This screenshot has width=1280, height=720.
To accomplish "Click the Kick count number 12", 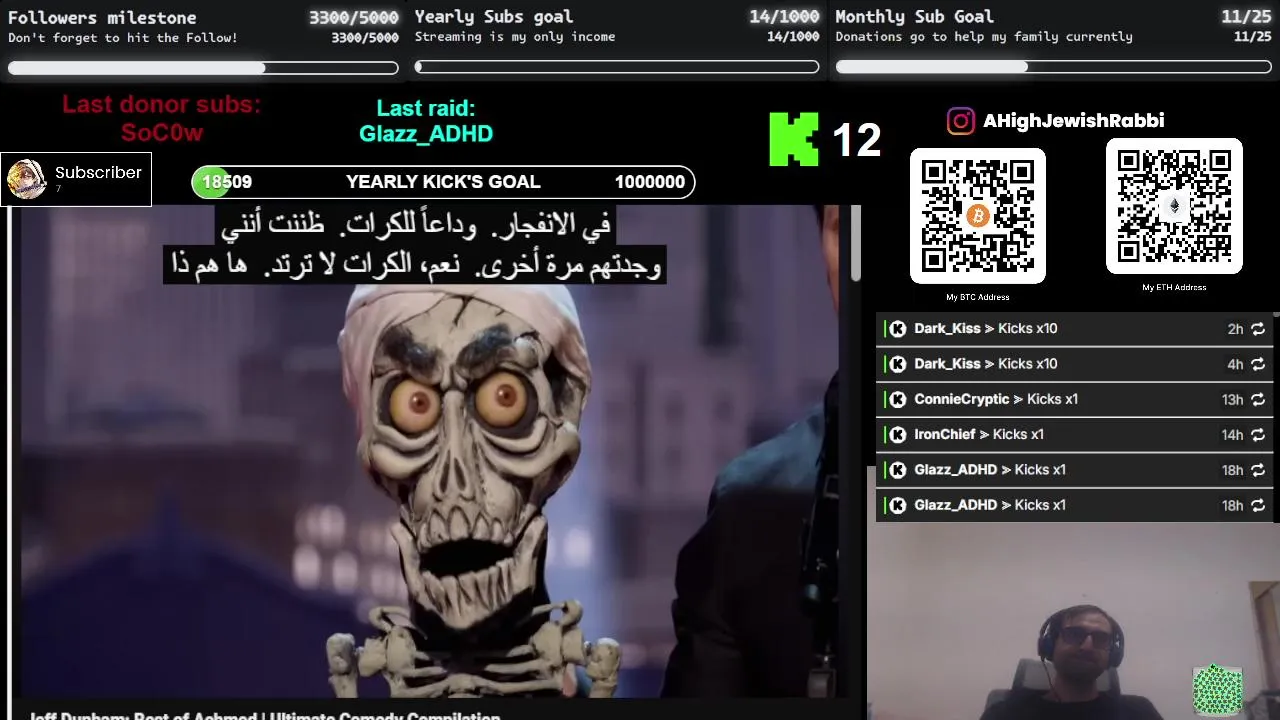I will 856,141.
